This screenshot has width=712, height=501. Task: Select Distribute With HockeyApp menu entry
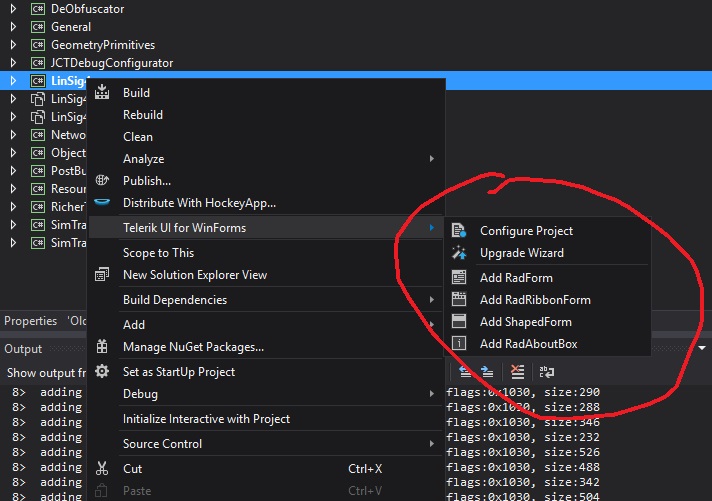[199, 203]
